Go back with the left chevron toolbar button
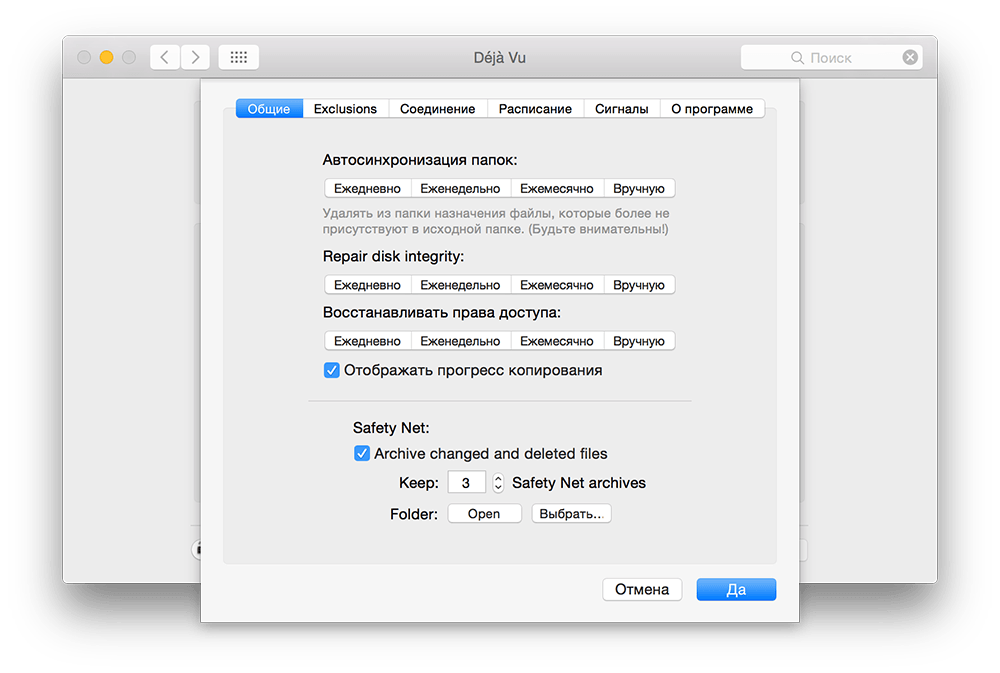 coord(165,57)
